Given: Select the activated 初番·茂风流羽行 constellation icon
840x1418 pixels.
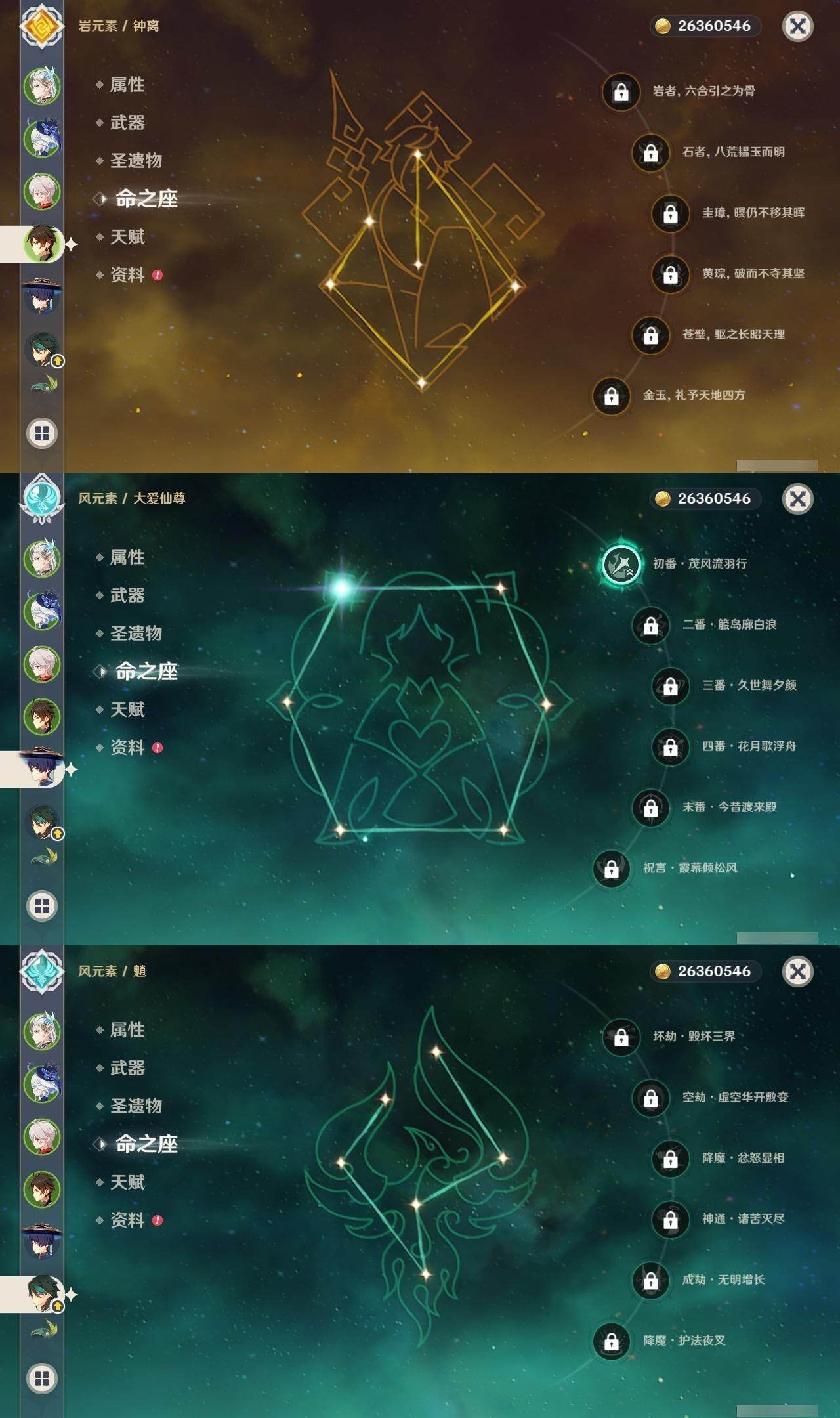Looking at the screenshot, I should (621, 564).
